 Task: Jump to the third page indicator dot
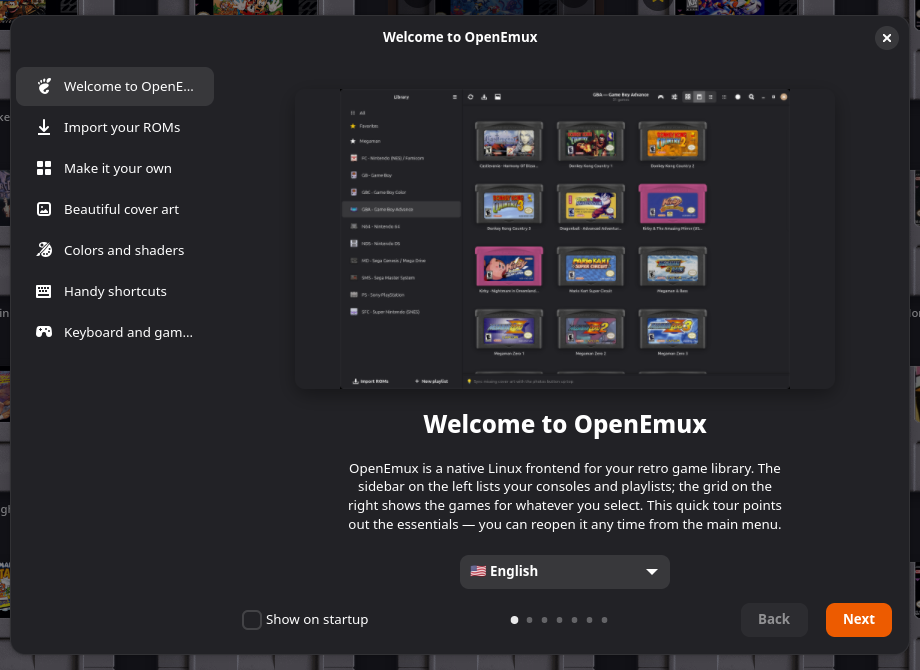pos(544,620)
